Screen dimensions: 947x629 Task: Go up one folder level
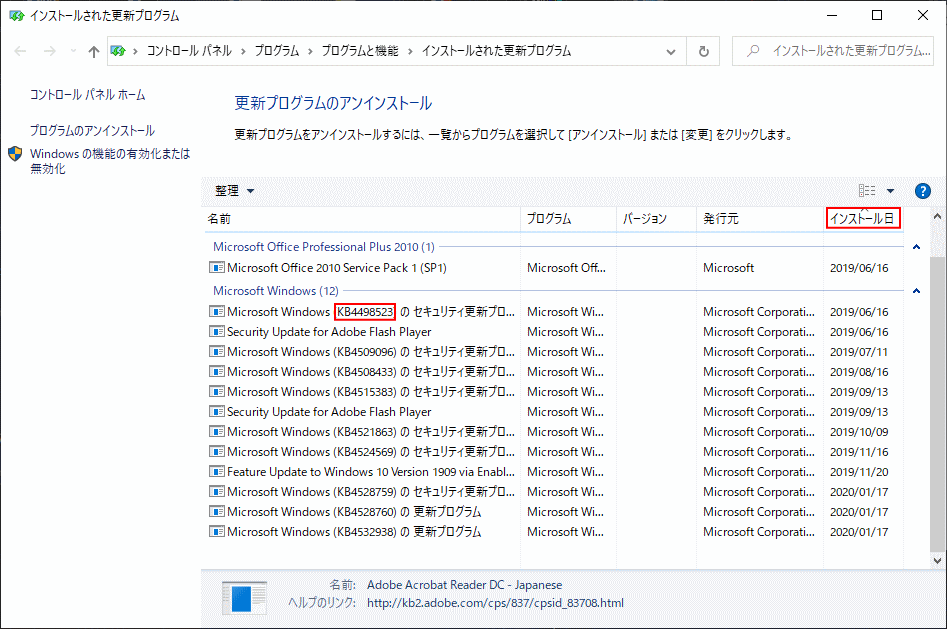click(94, 51)
